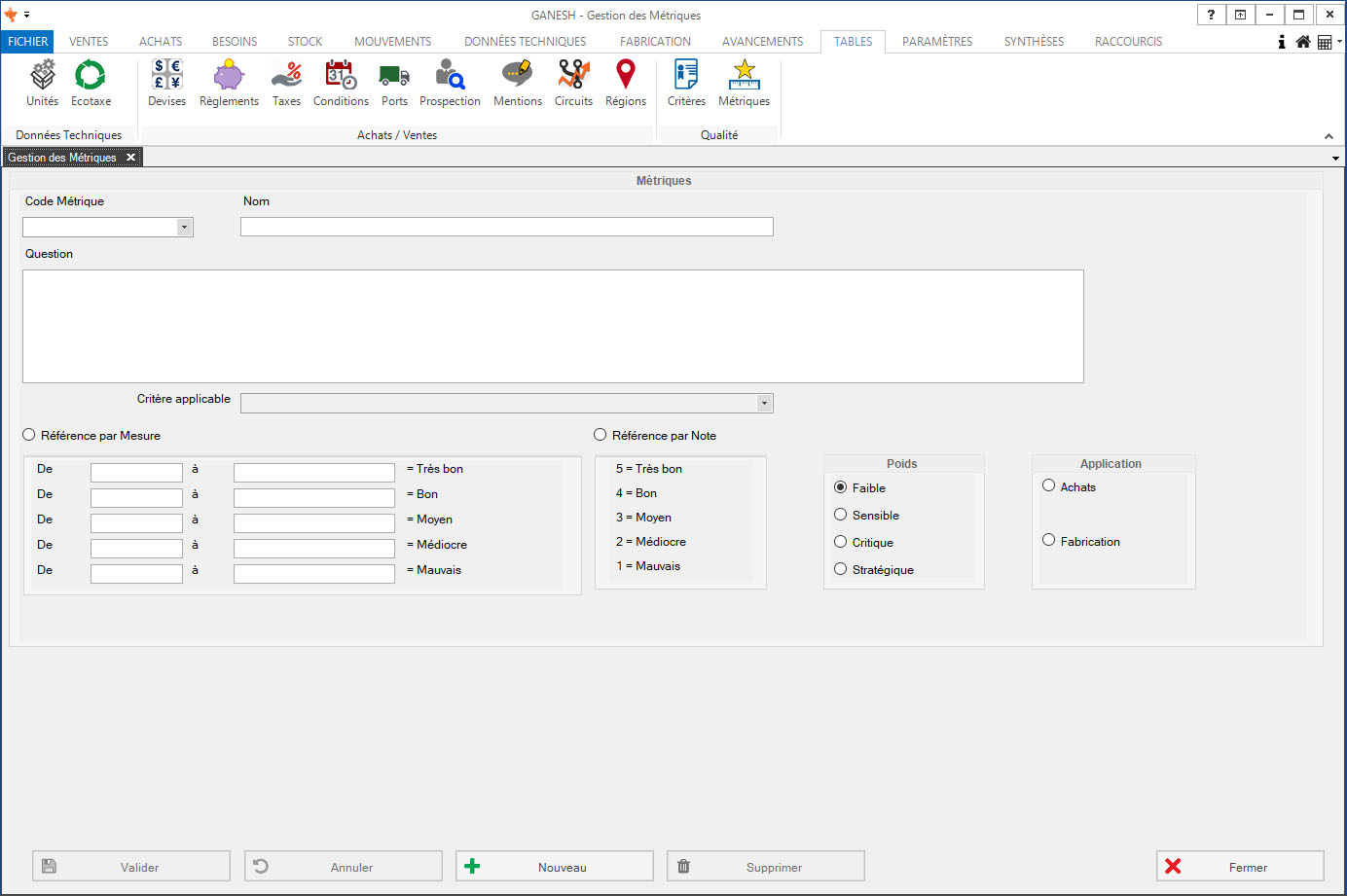Select the Référence par Note option

coord(601,435)
